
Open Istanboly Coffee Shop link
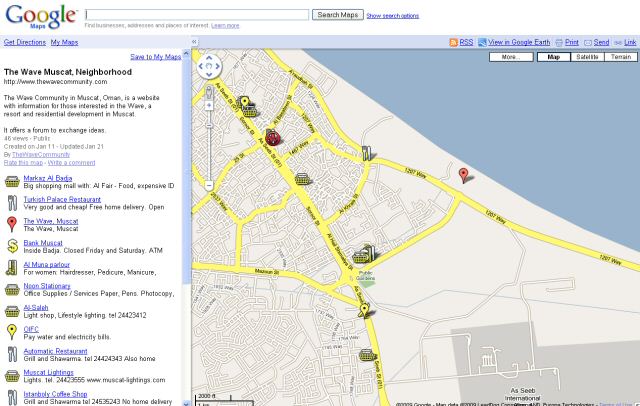(x=55, y=394)
